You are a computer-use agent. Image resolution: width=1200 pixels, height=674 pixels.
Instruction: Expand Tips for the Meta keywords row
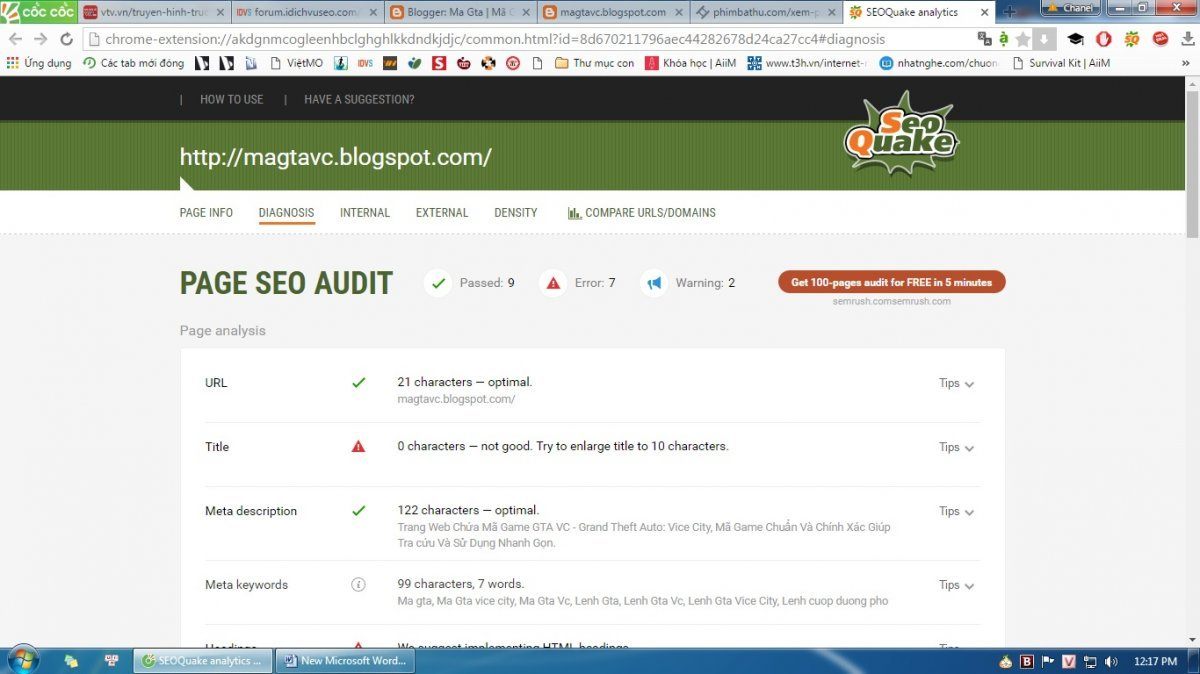956,585
